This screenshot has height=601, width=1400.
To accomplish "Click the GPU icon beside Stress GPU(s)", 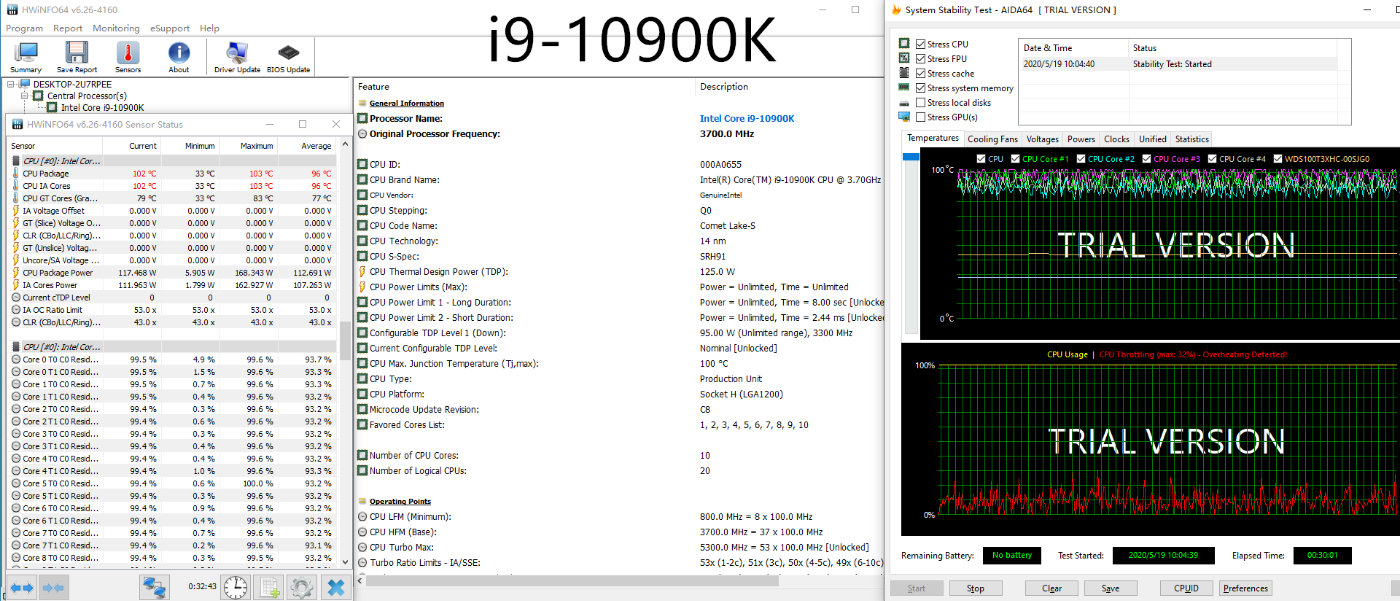I will tap(904, 117).
